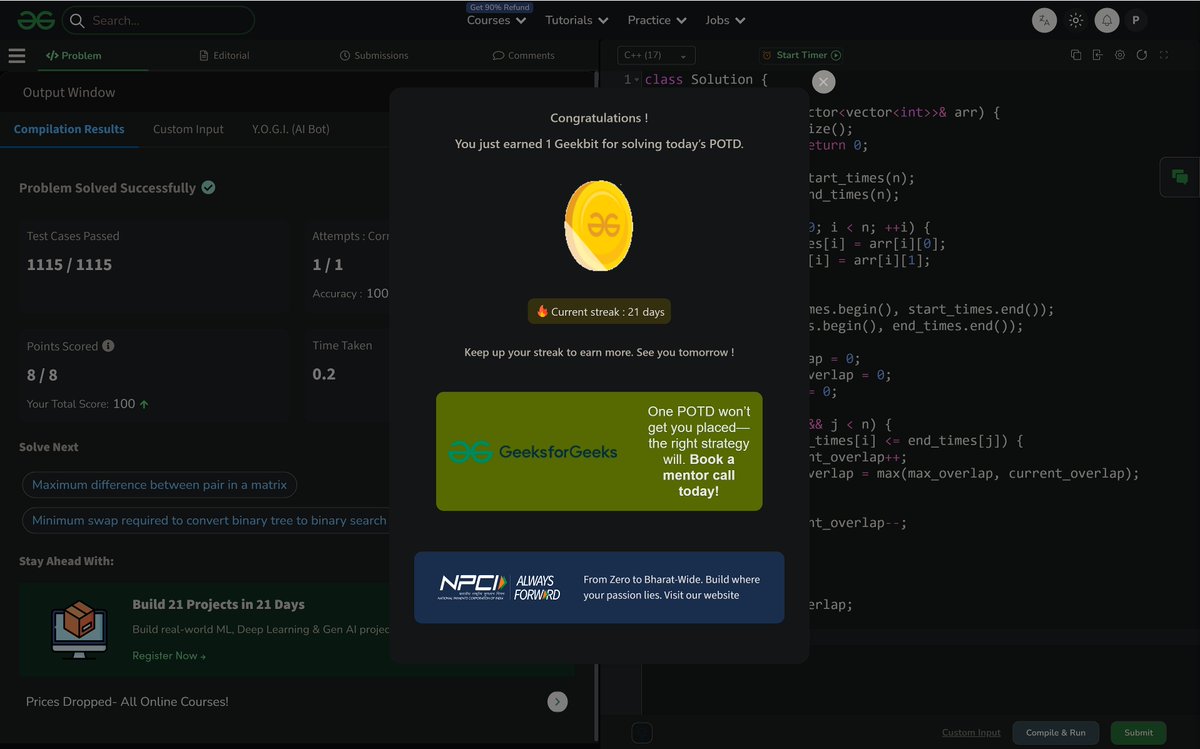Click the small square icon below editor

pyautogui.click(x=643, y=733)
